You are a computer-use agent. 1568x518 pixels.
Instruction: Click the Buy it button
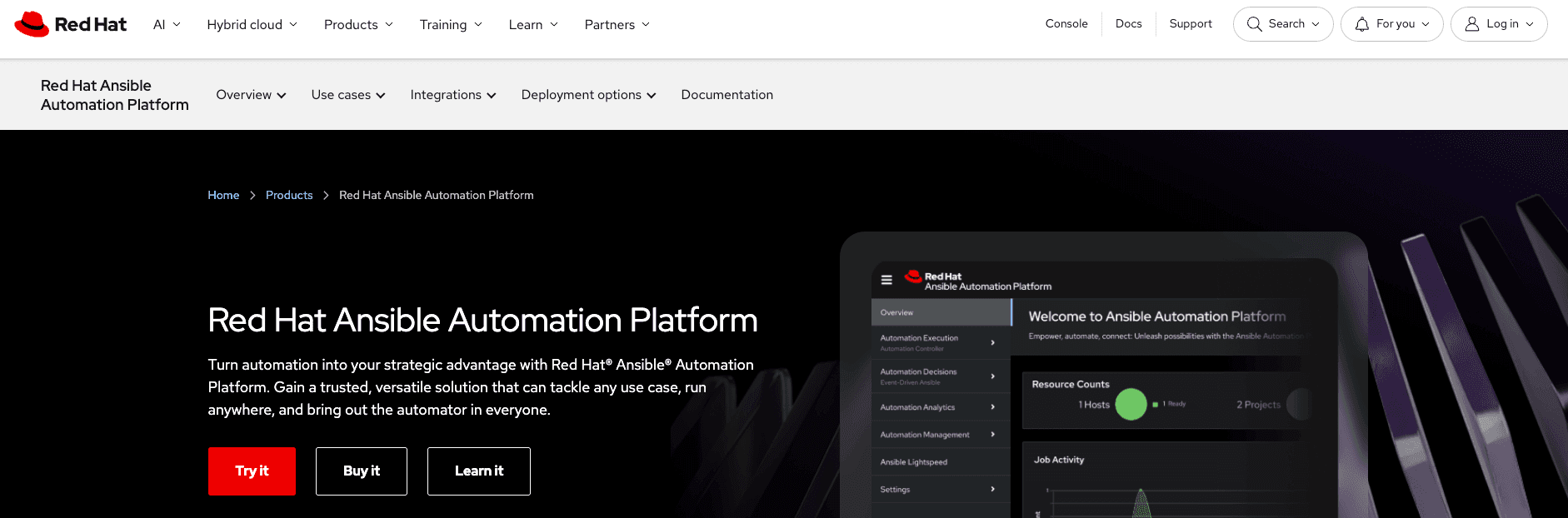[362, 471]
